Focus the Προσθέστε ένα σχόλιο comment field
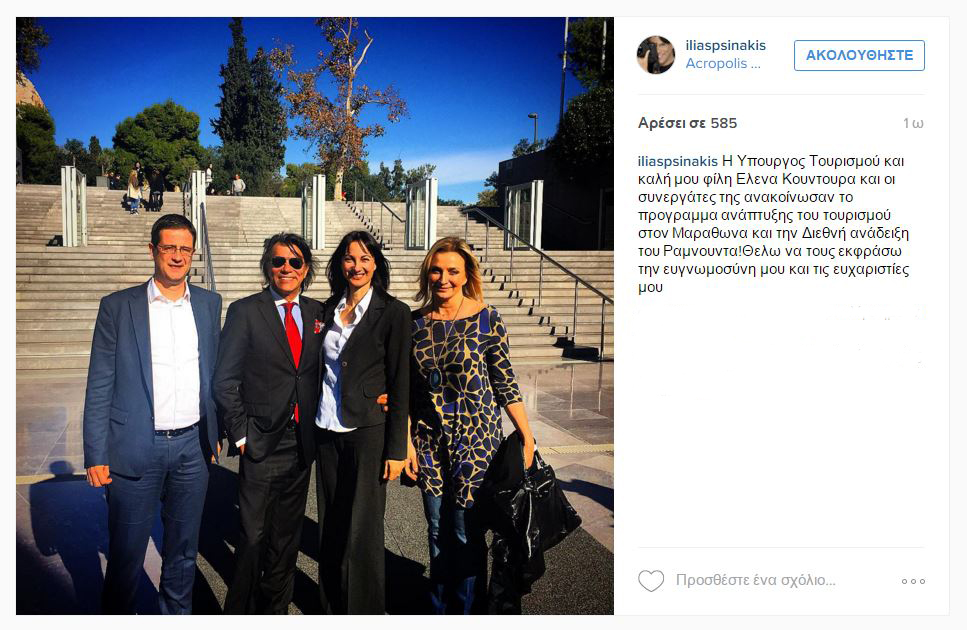Image resolution: width=967 pixels, height=630 pixels. 755,581
